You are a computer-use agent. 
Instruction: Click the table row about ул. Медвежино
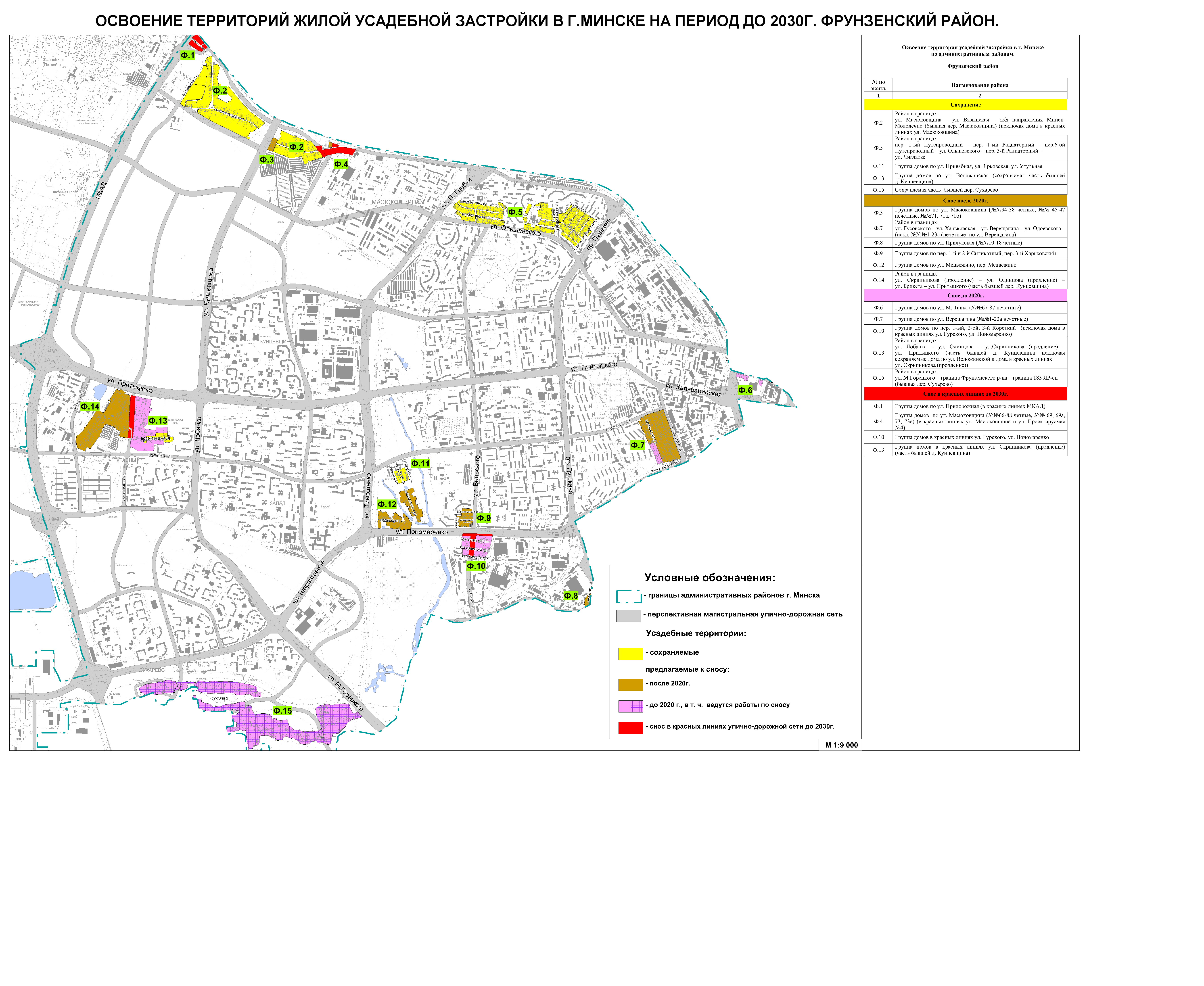click(x=966, y=265)
